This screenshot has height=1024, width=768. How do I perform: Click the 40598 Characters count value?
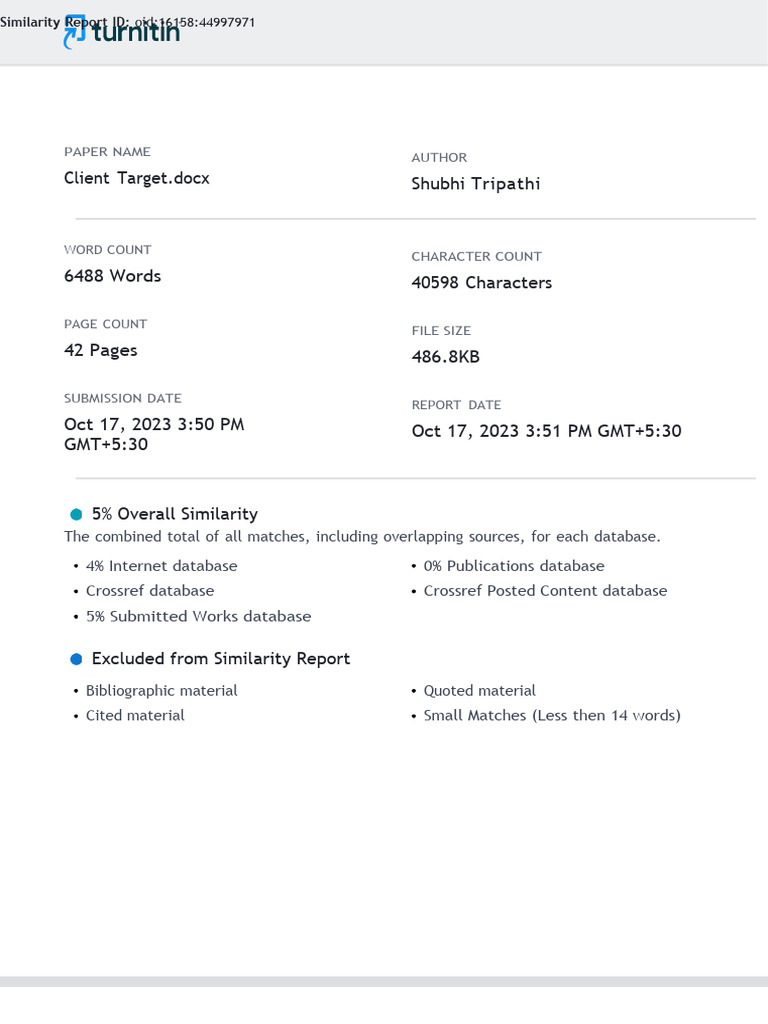[x=482, y=283]
